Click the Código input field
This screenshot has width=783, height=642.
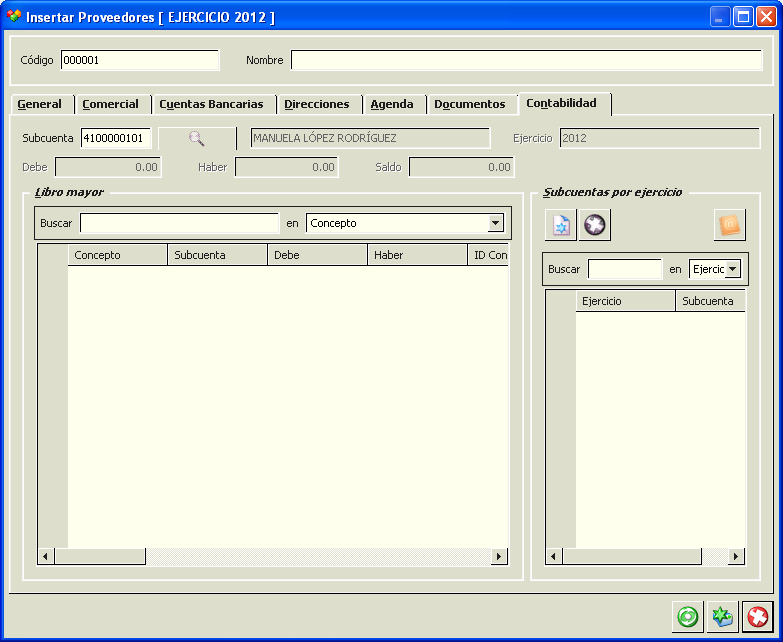[x=140, y=60]
